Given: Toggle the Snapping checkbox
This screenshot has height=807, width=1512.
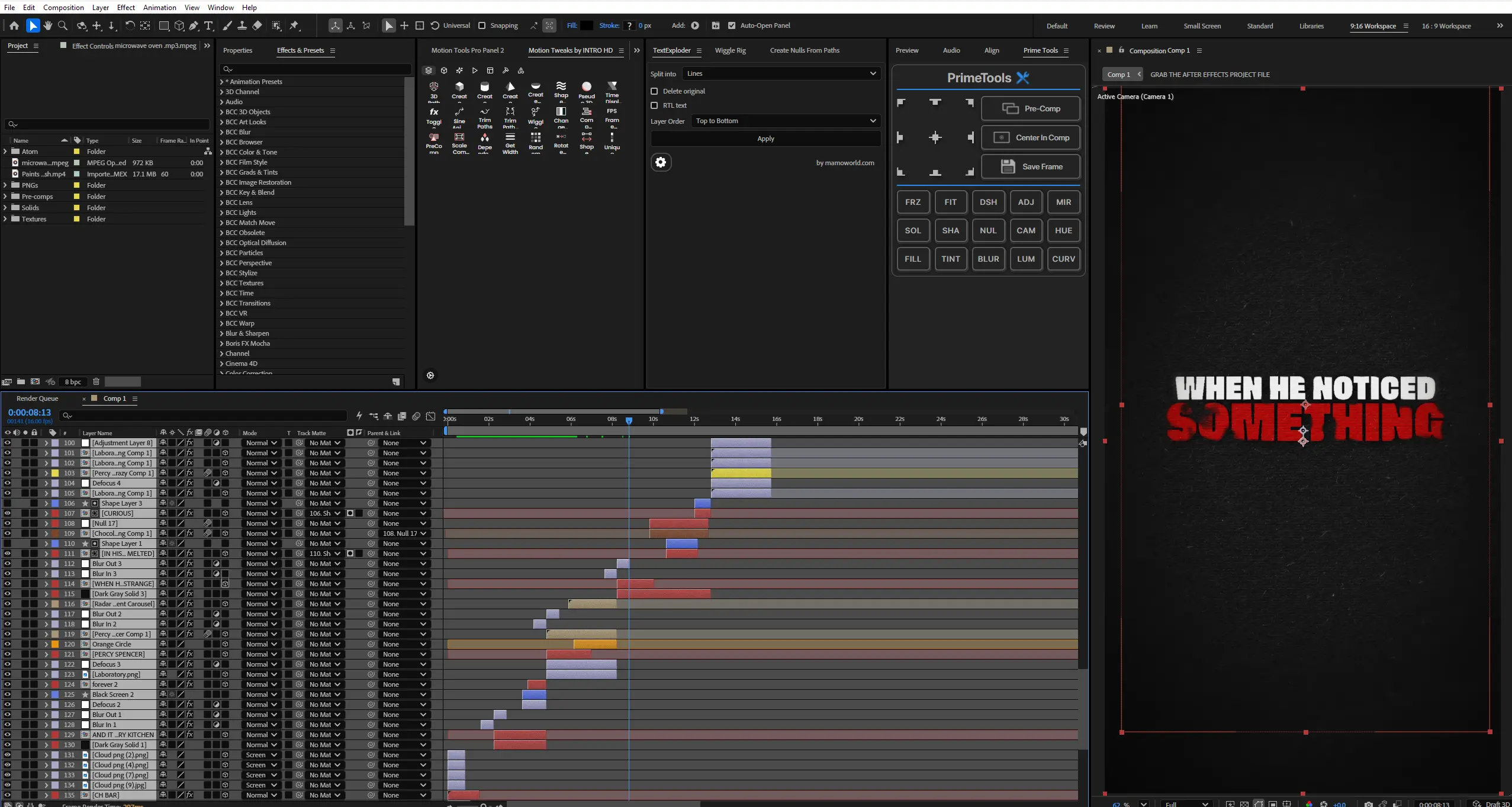Looking at the screenshot, I should (482, 25).
